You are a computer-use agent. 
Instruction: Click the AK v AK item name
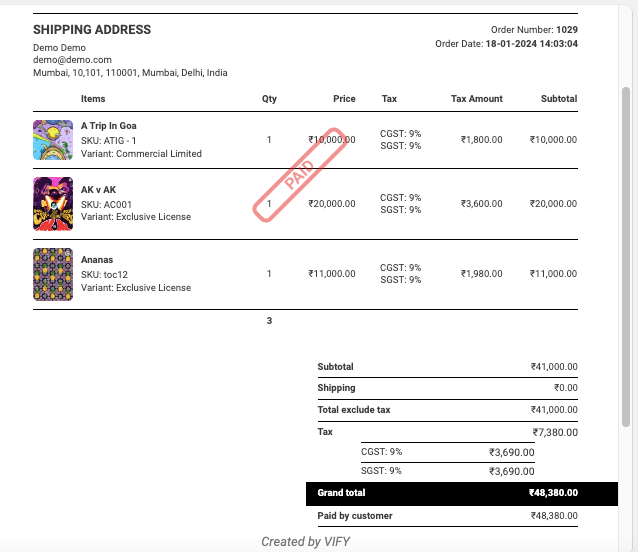pyautogui.click(x=99, y=190)
